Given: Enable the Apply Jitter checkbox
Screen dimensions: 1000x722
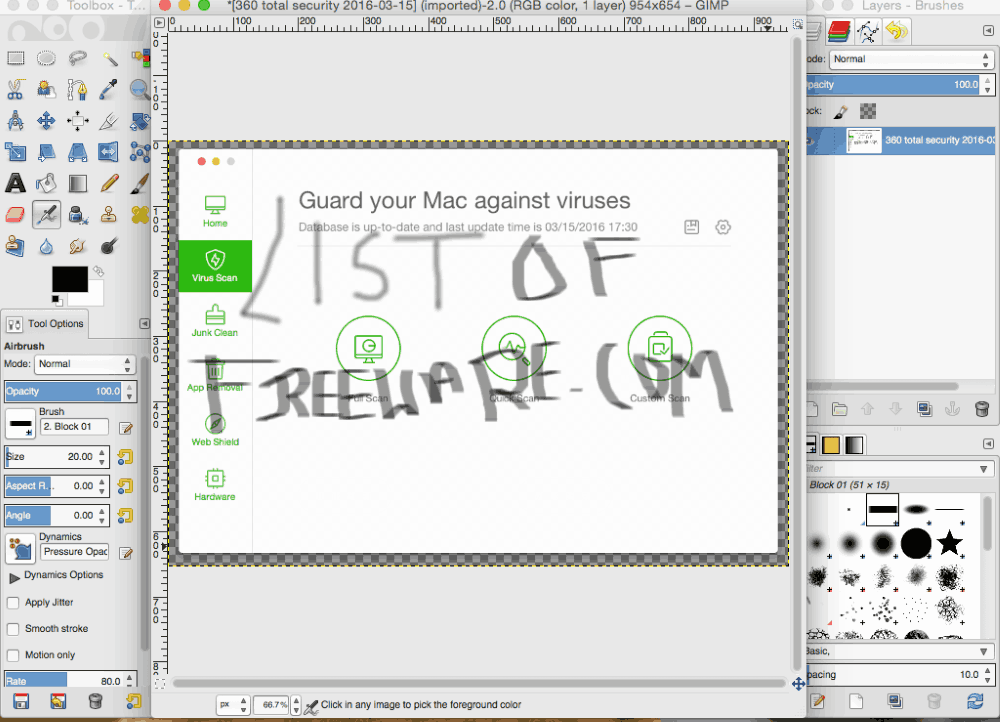Looking at the screenshot, I should tap(13, 603).
